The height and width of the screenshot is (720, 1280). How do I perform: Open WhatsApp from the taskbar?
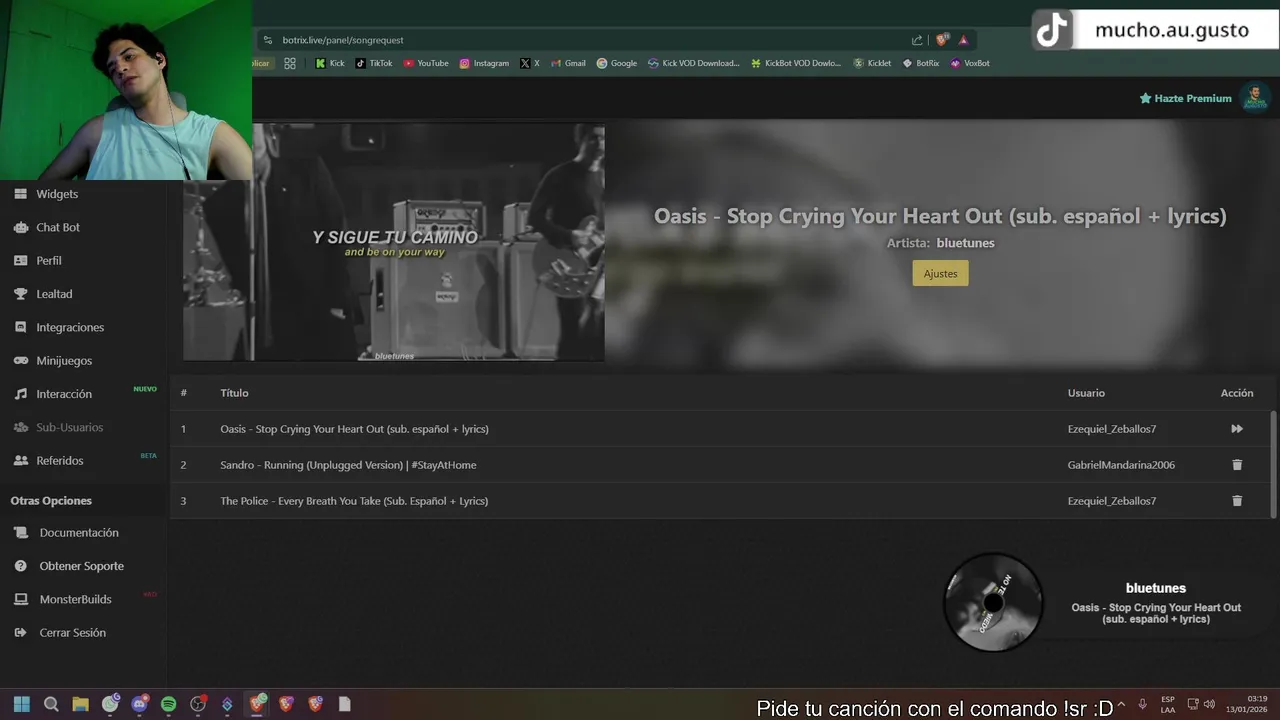[110, 704]
